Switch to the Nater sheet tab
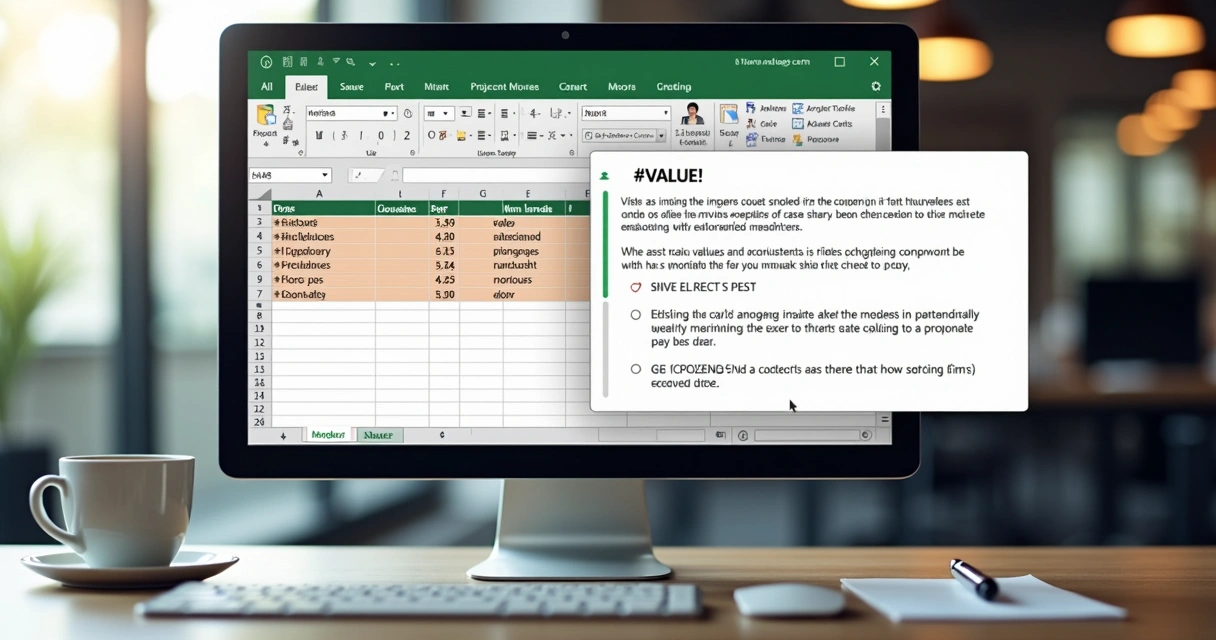The image size is (1216, 640). point(378,435)
